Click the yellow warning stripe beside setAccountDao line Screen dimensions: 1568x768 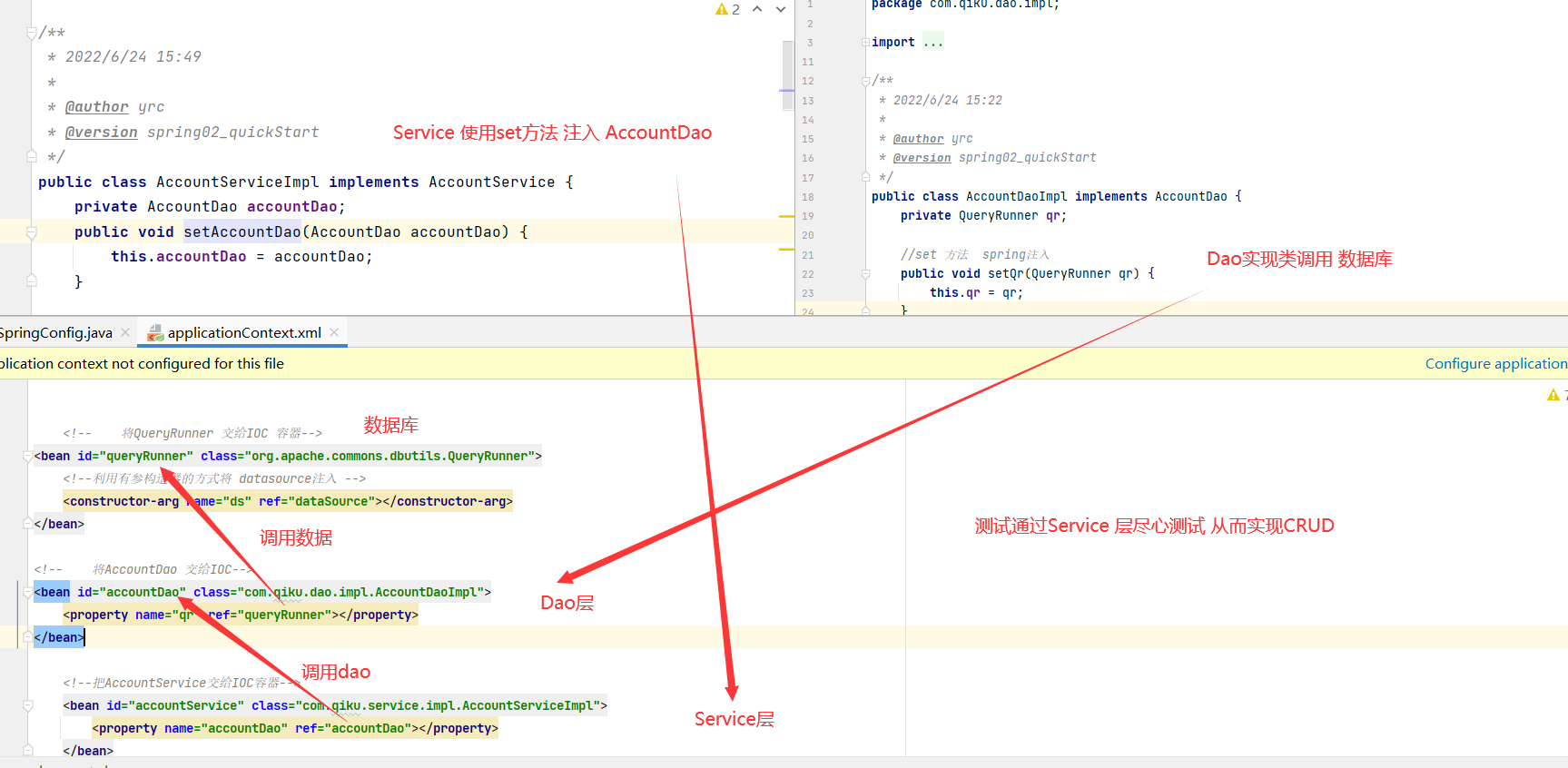786,216
